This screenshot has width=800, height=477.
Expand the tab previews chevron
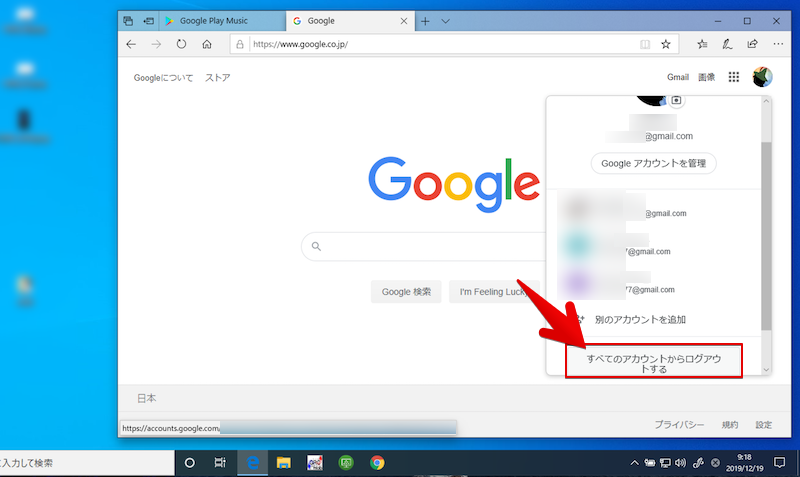[445, 20]
